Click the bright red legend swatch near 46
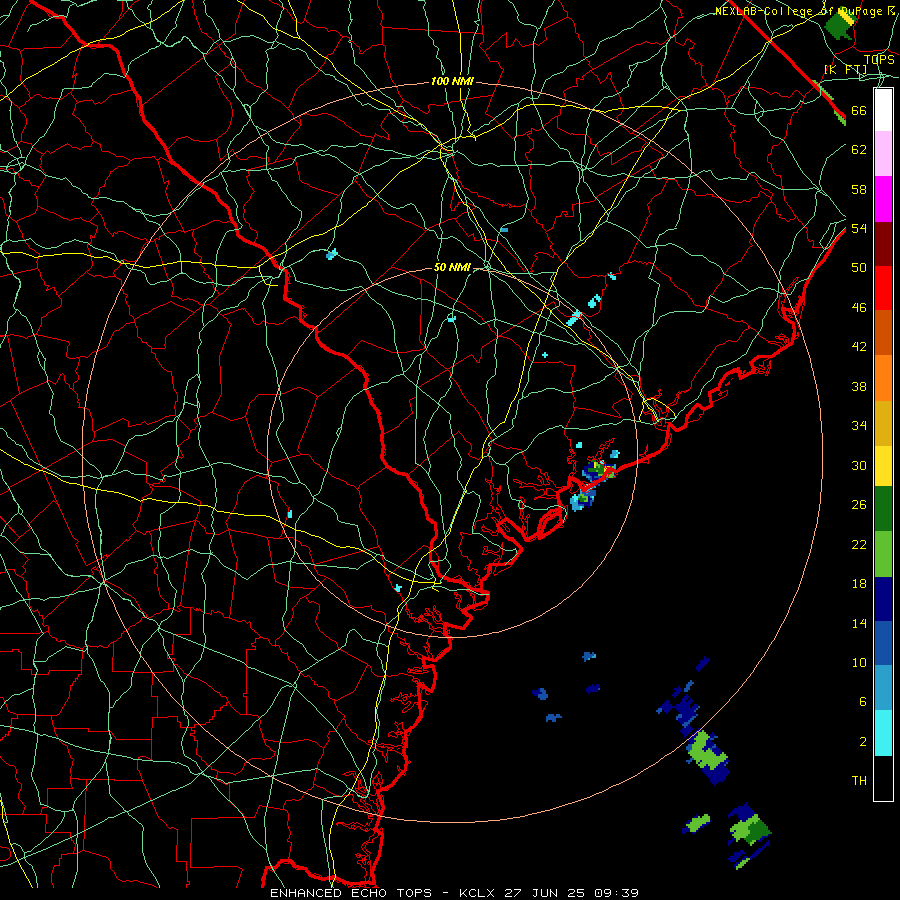This screenshot has height=900, width=900. click(883, 288)
